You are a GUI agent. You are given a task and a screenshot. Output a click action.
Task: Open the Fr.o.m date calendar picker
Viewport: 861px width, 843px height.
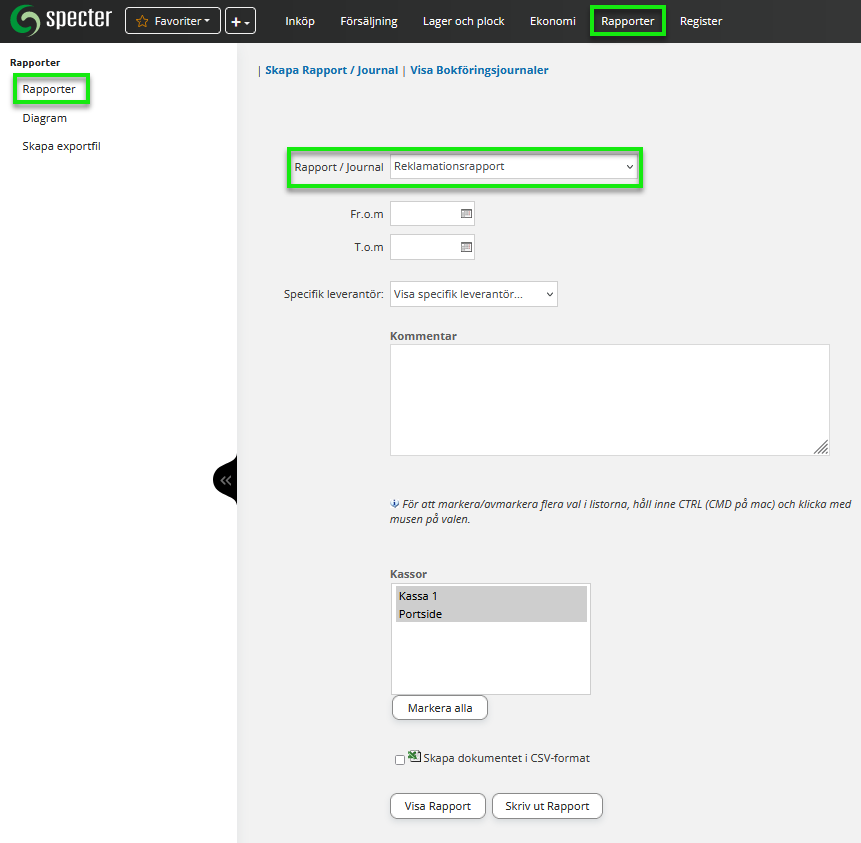coord(466,214)
